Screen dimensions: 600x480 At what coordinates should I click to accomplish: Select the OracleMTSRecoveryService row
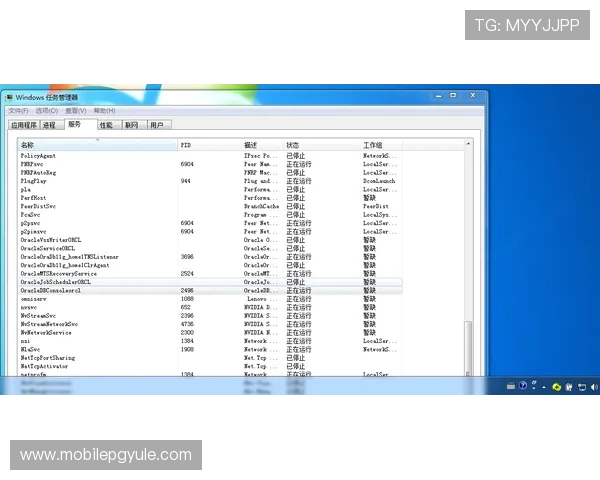coord(210,274)
